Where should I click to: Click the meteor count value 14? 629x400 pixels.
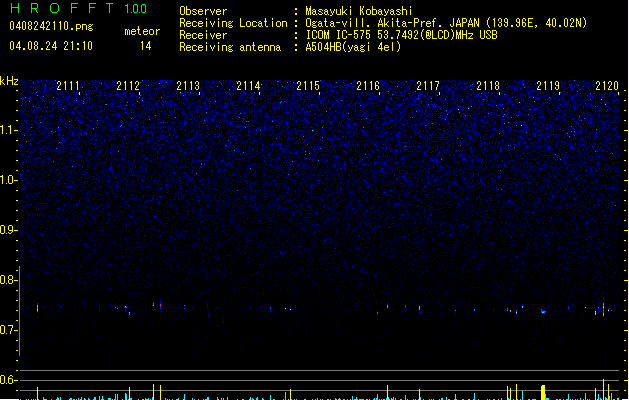pyautogui.click(x=146, y=46)
